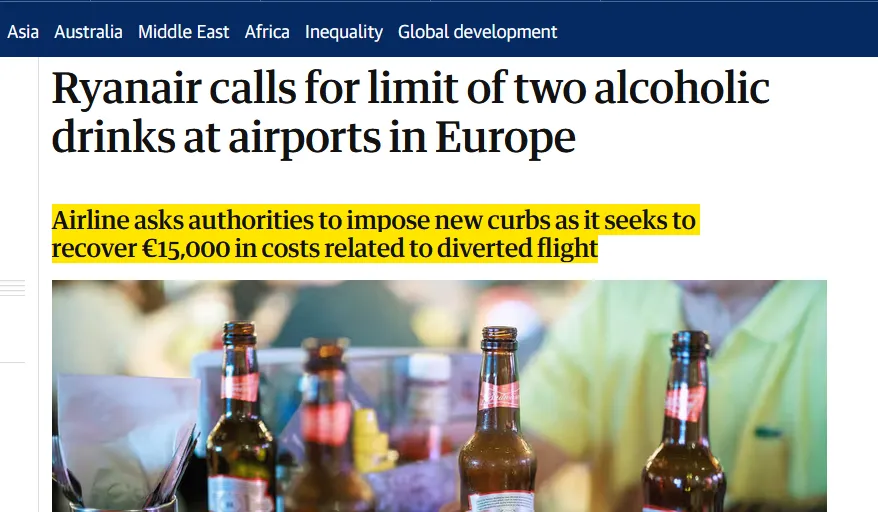Click the word "Ryanair" in headline

(127, 89)
